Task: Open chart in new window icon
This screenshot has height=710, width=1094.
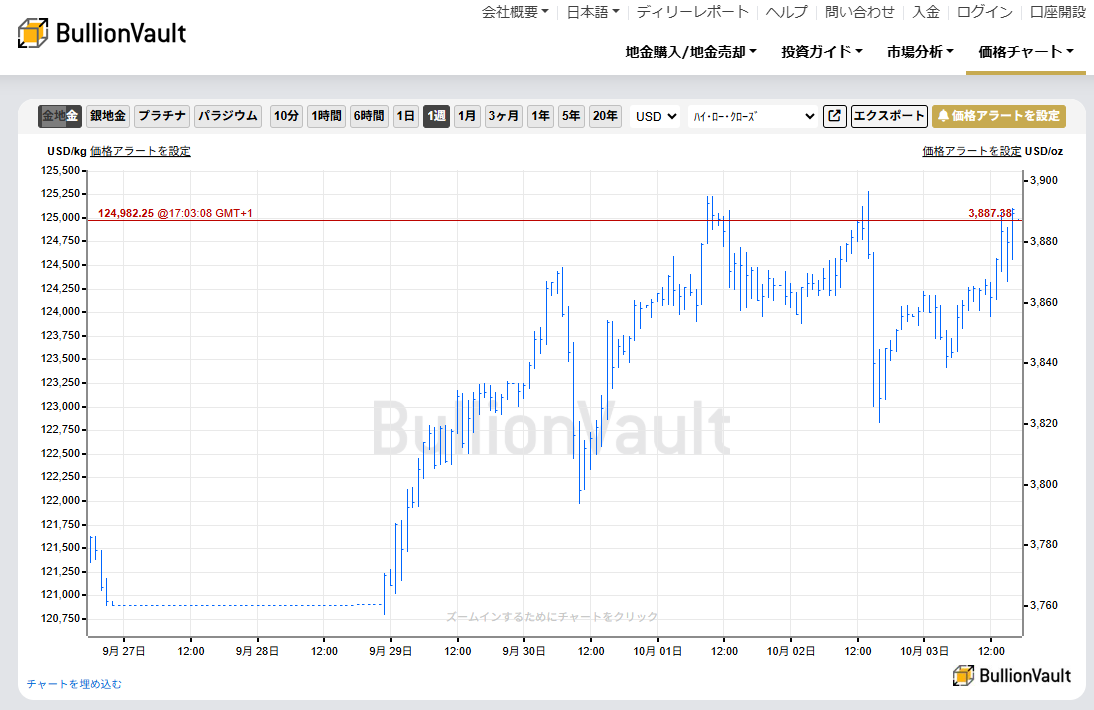Action: (x=834, y=116)
